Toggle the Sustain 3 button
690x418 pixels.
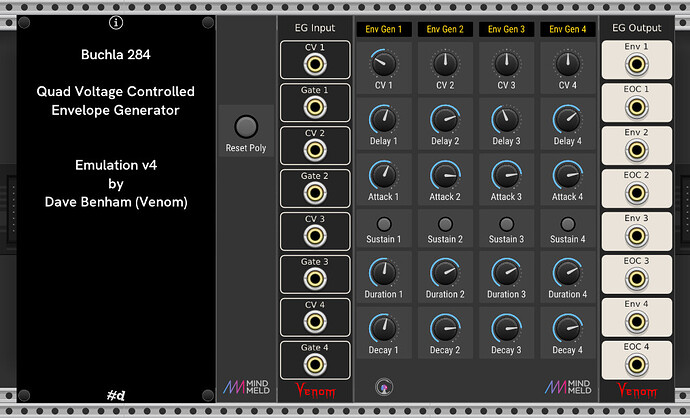pyautogui.click(x=506, y=224)
